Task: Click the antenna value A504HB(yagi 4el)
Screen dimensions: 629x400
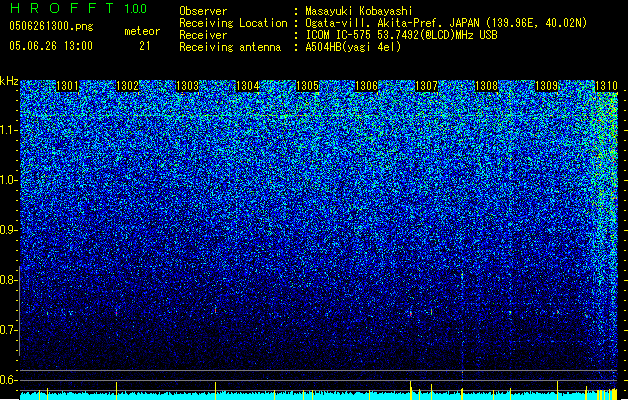Action: 353,47
